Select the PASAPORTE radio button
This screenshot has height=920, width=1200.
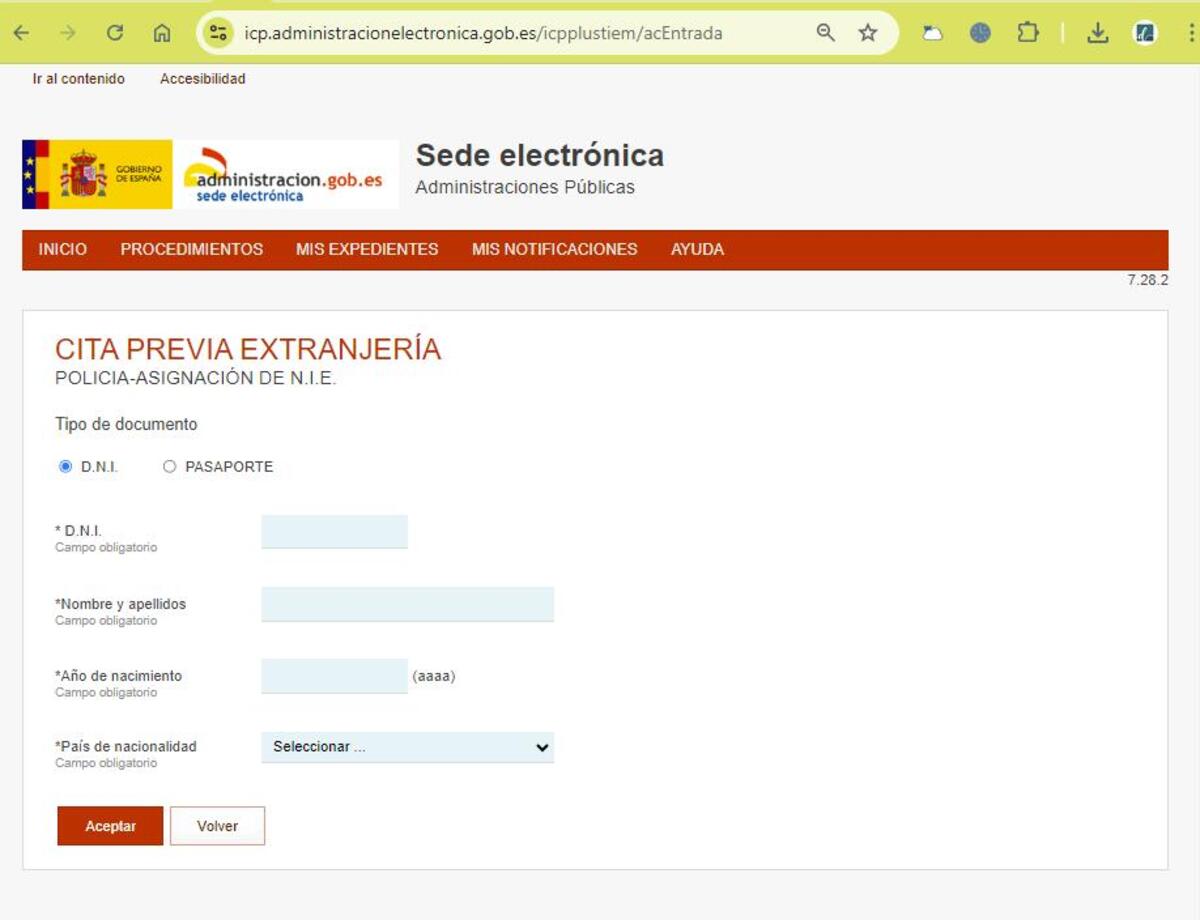(169, 467)
